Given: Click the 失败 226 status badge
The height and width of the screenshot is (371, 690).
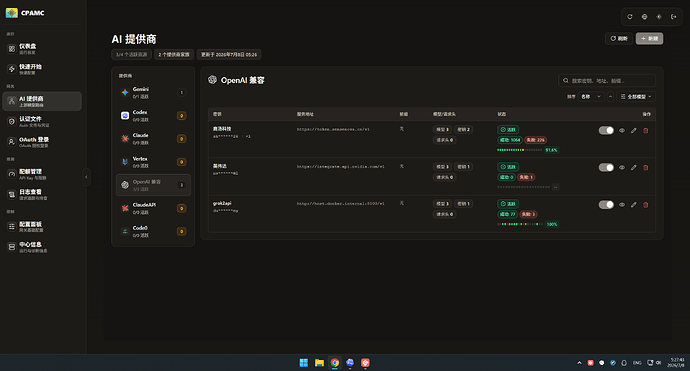Looking at the screenshot, I should tap(535, 140).
